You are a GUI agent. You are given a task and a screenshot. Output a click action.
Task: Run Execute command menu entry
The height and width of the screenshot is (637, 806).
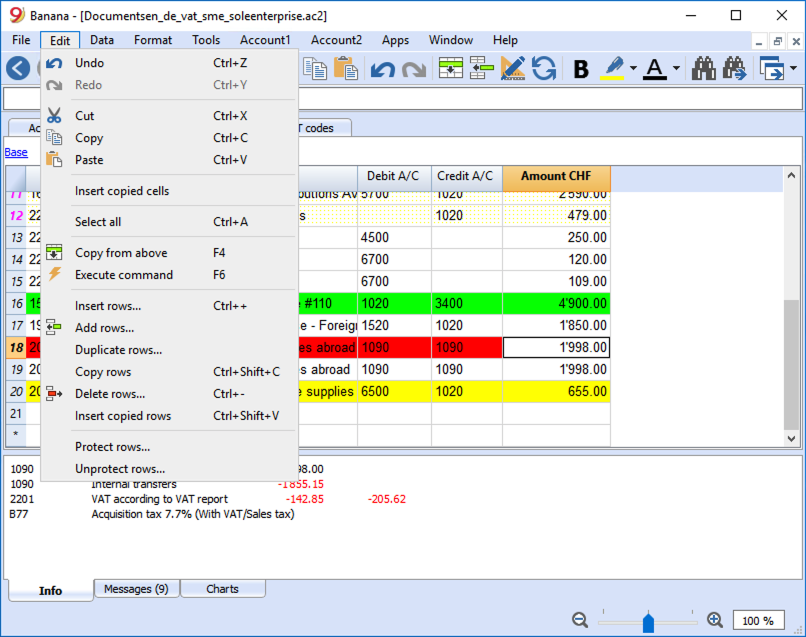(169, 275)
